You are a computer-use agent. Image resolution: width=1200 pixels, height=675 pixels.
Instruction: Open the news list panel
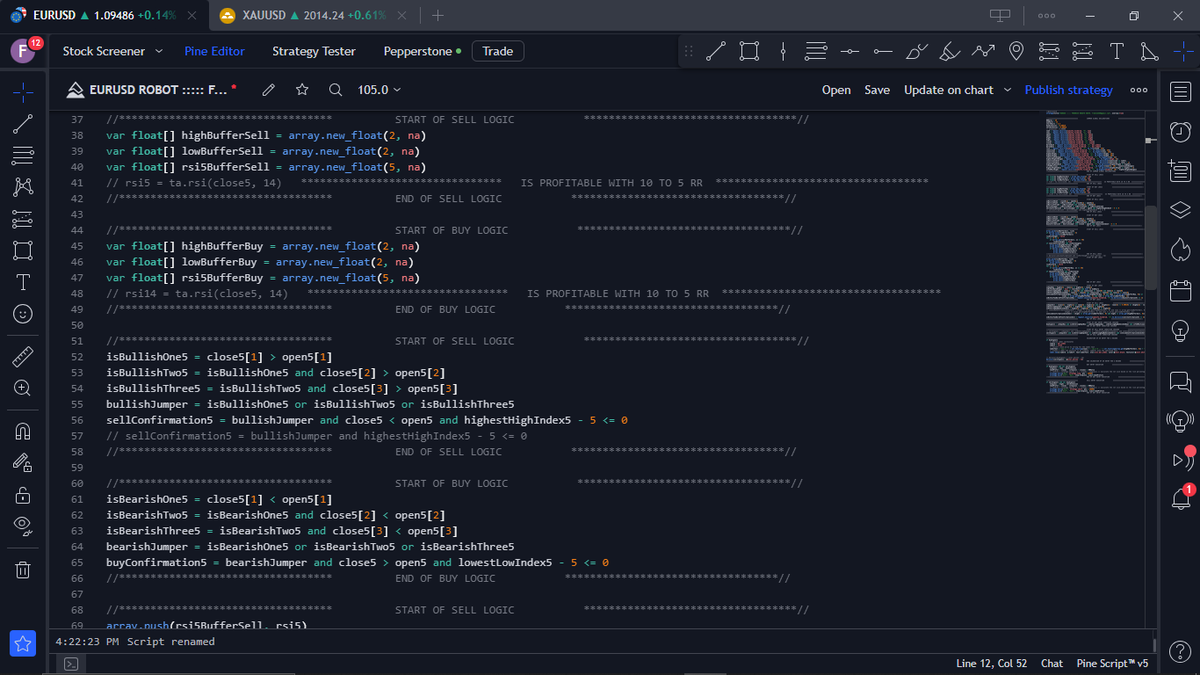pyautogui.click(x=1180, y=170)
